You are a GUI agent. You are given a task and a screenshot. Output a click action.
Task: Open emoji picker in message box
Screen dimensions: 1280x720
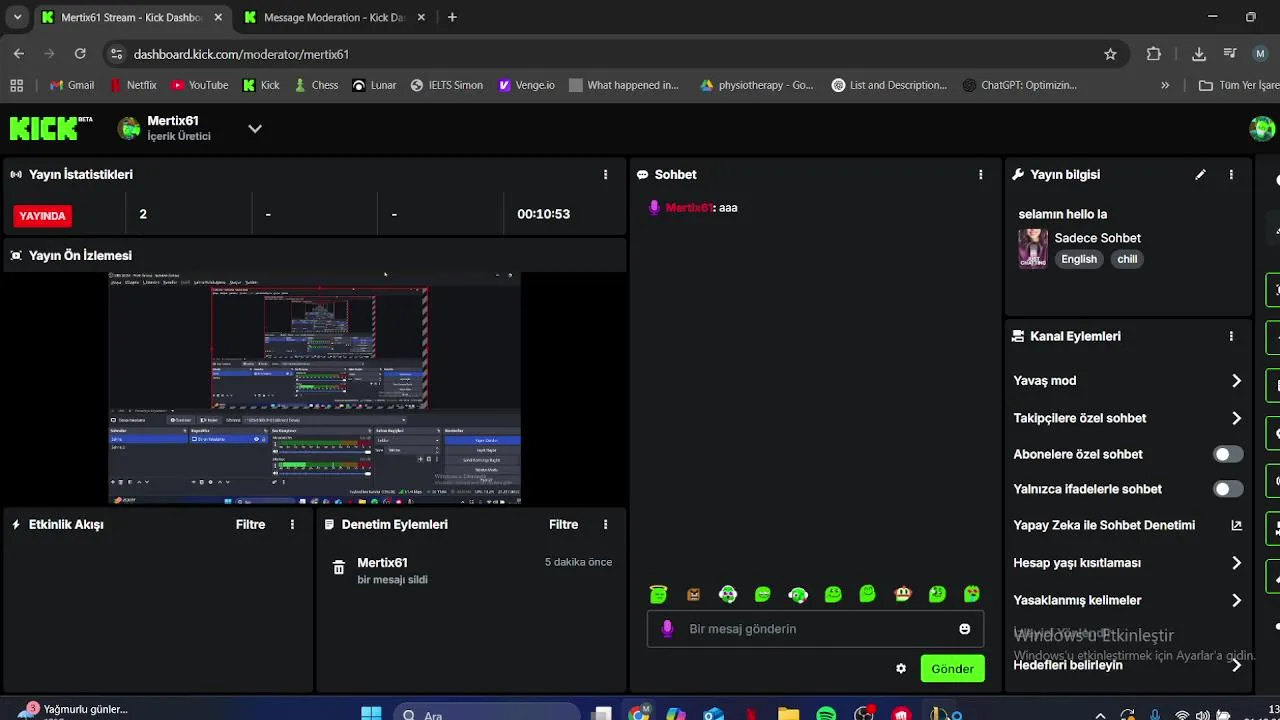point(964,629)
